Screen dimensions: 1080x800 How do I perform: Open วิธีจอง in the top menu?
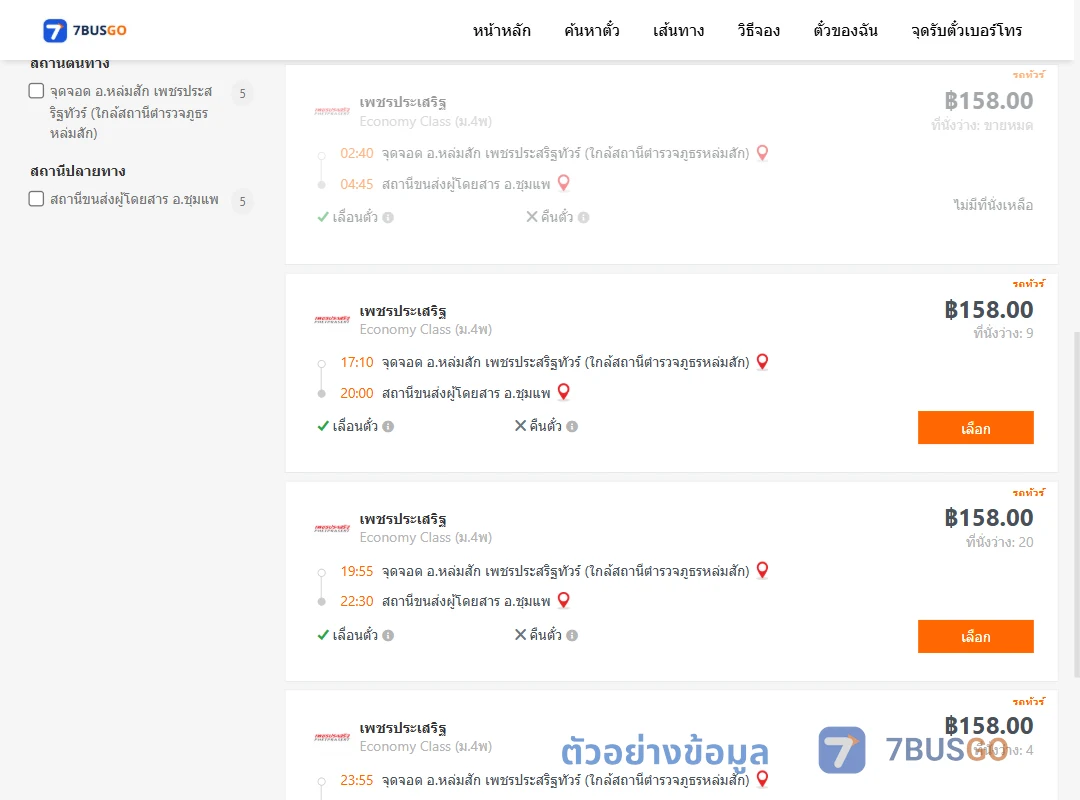coord(758,30)
